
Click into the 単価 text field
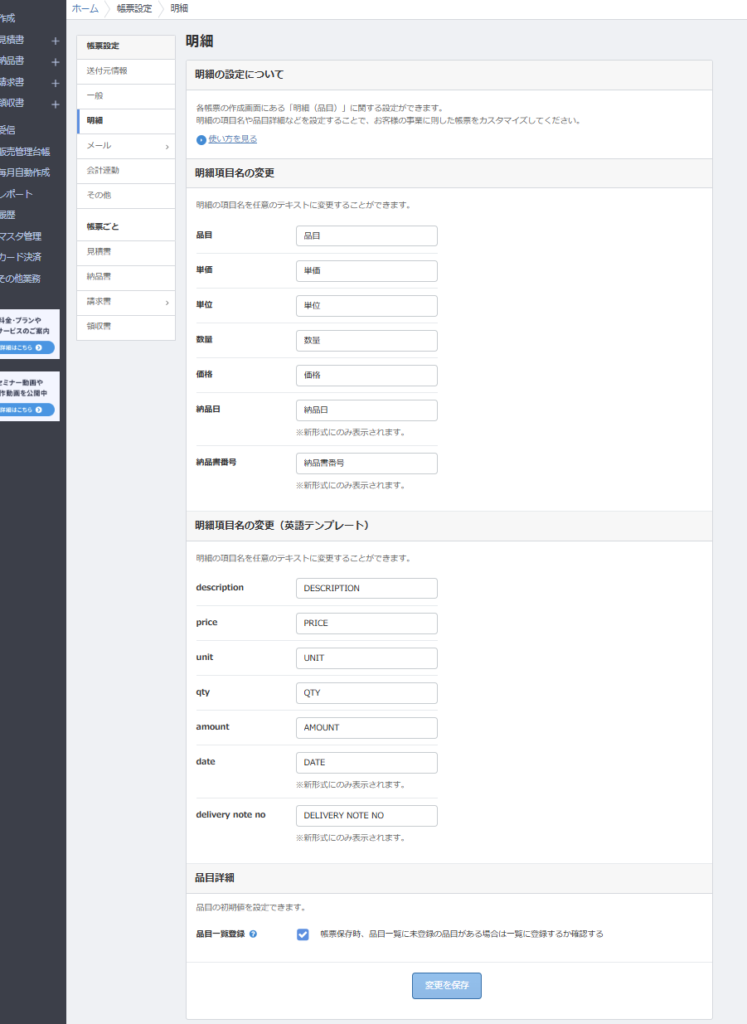click(367, 271)
